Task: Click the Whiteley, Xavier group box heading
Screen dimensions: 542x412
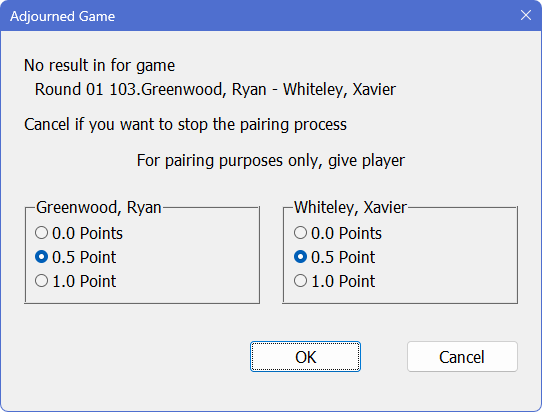Action: (351, 207)
